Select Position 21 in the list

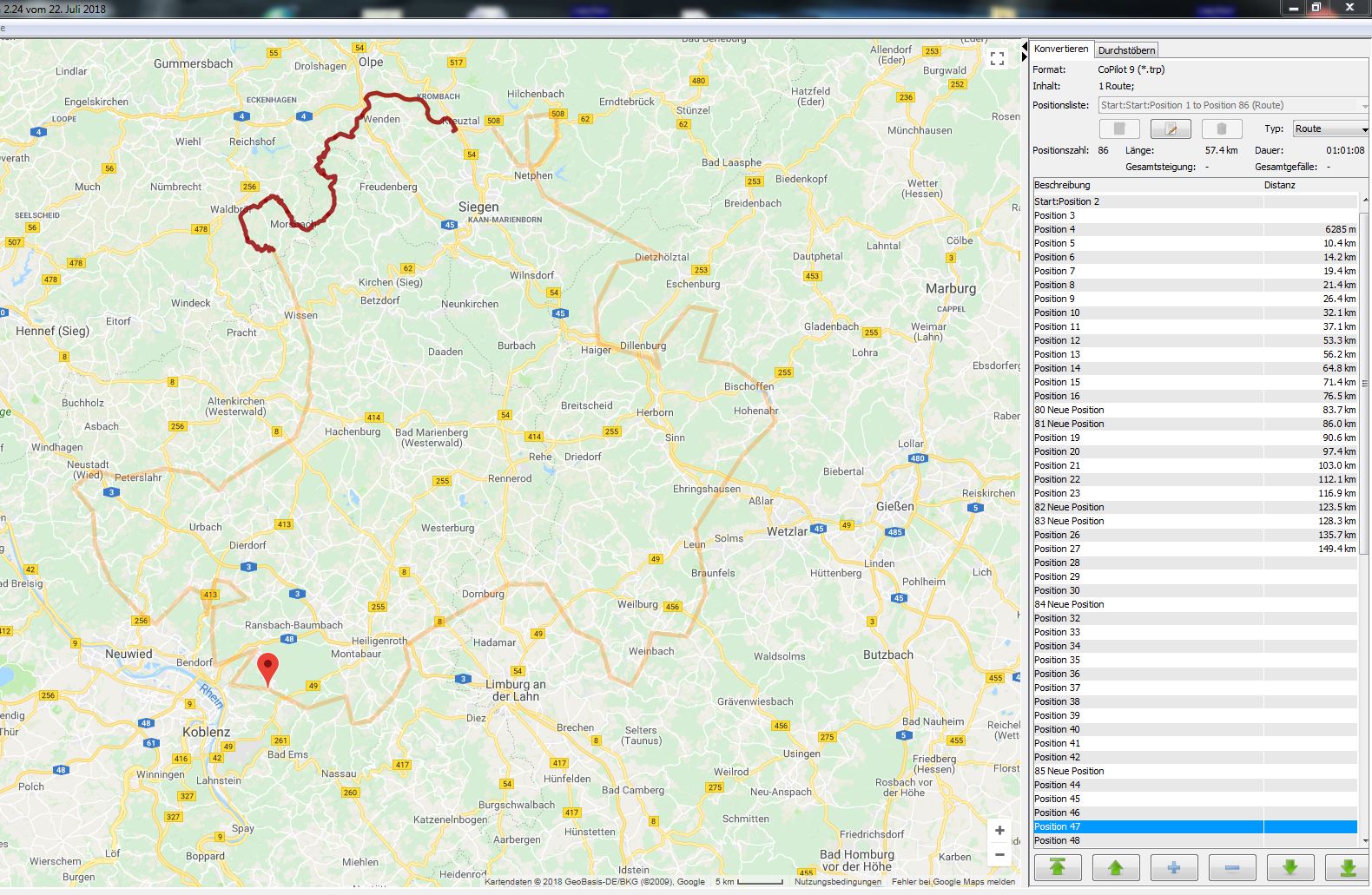pos(1057,465)
